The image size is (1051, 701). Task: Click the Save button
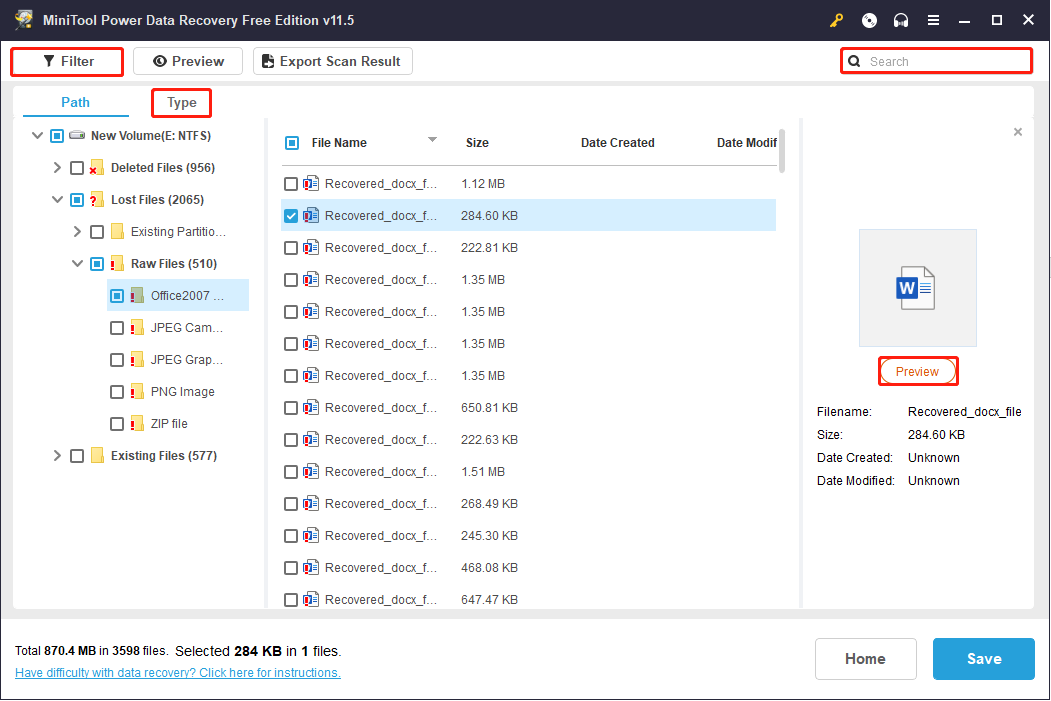pos(983,658)
